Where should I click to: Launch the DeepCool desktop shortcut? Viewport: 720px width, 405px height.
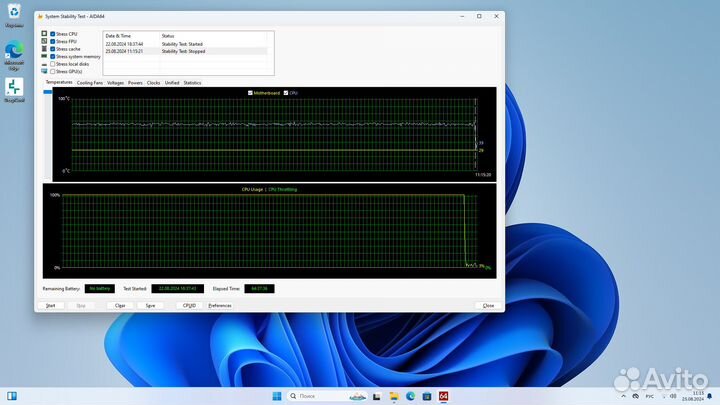[x=14, y=89]
